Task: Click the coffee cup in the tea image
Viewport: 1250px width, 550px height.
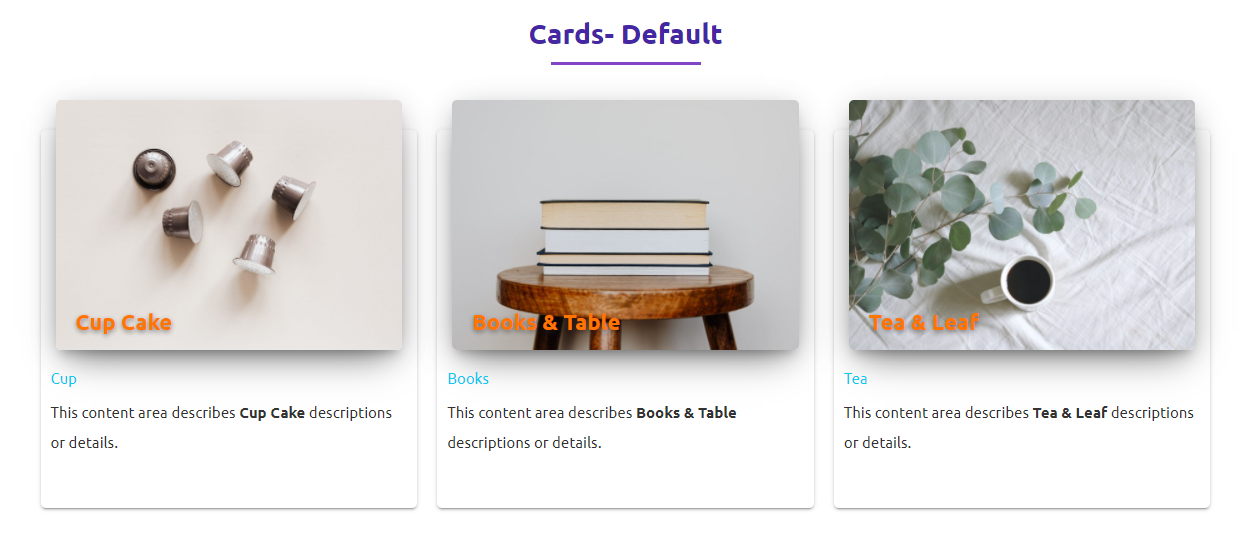Action: (x=1020, y=281)
